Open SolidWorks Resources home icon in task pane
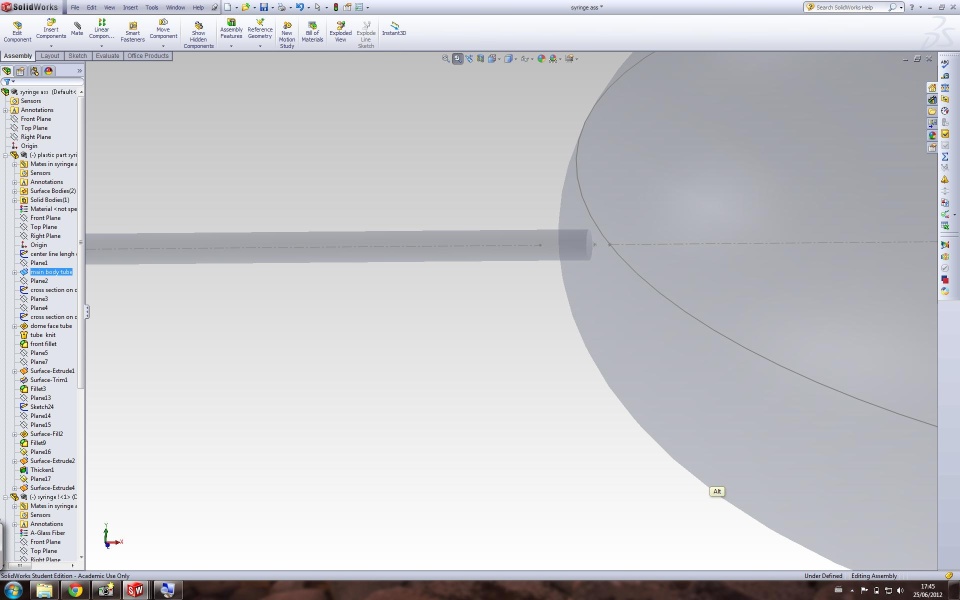960x600 pixels. tap(932, 88)
